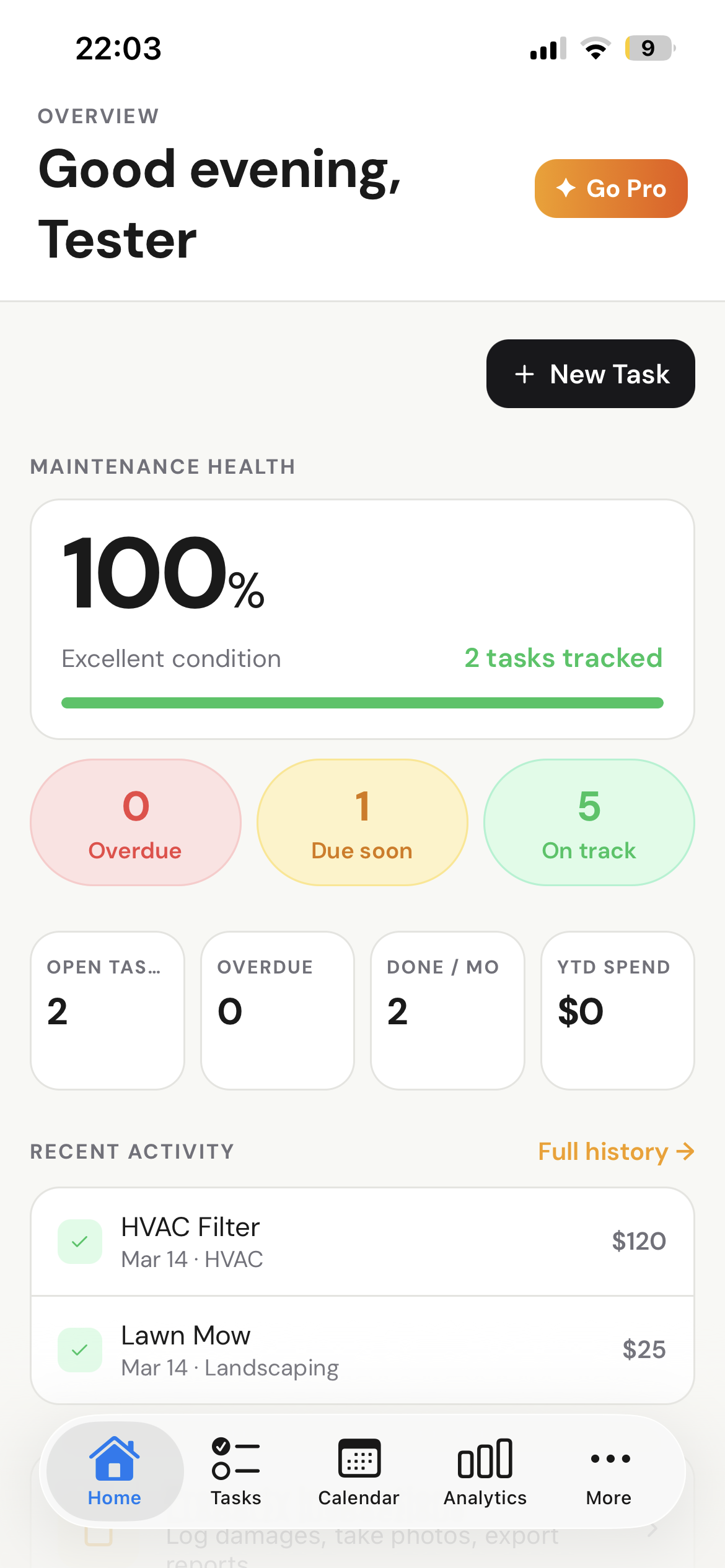Click the green maintenance health progress bar
The width and height of the screenshot is (725, 1568).
[x=362, y=703]
